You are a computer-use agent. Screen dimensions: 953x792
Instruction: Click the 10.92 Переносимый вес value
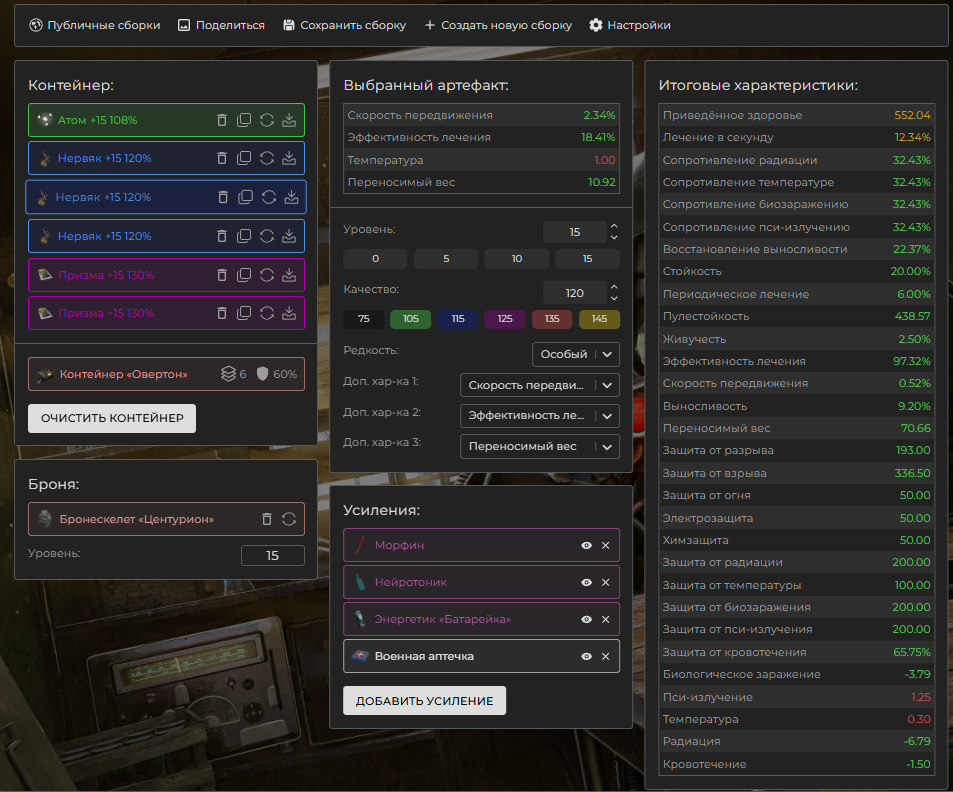602,182
